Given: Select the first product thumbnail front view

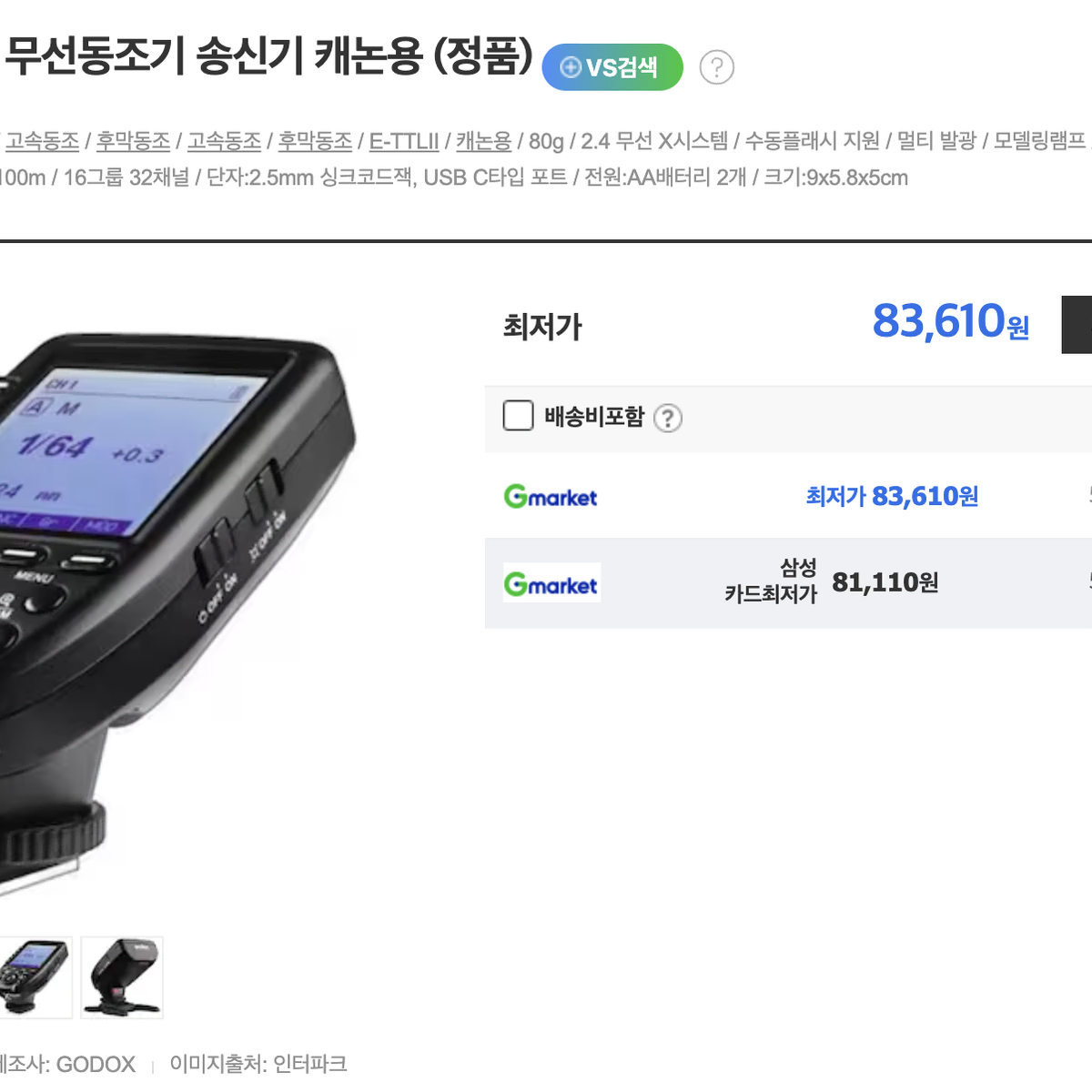Looking at the screenshot, I should tap(35, 977).
